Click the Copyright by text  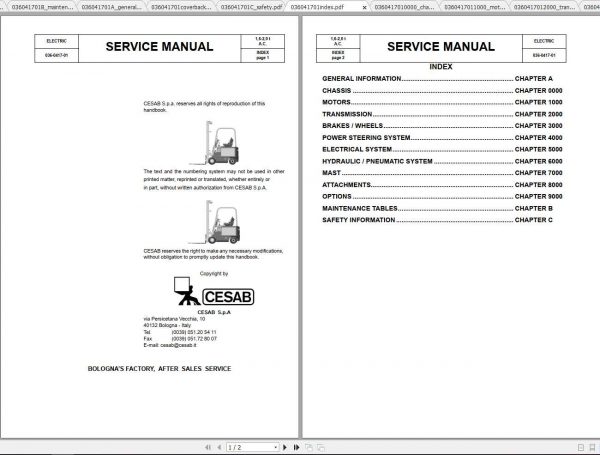click(214, 274)
